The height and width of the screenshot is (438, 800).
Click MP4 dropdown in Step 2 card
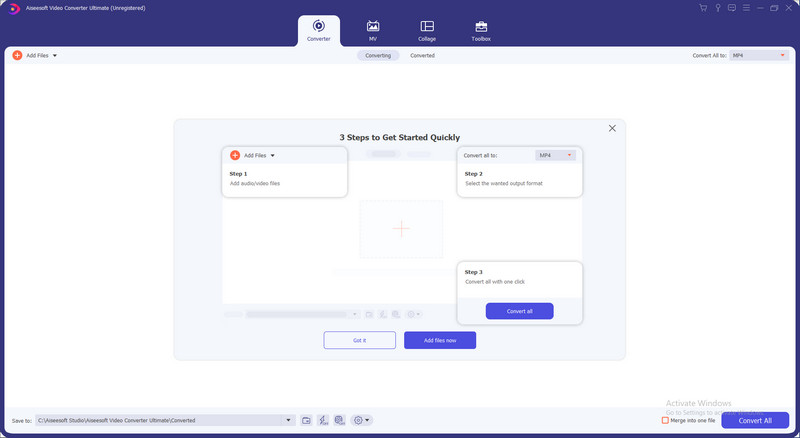coord(556,155)
